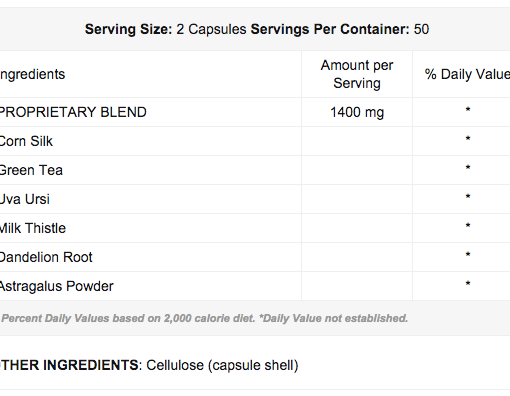Click the 1400 mg amount cell
The width and height of the screenshot is (510, 396).
357,112
